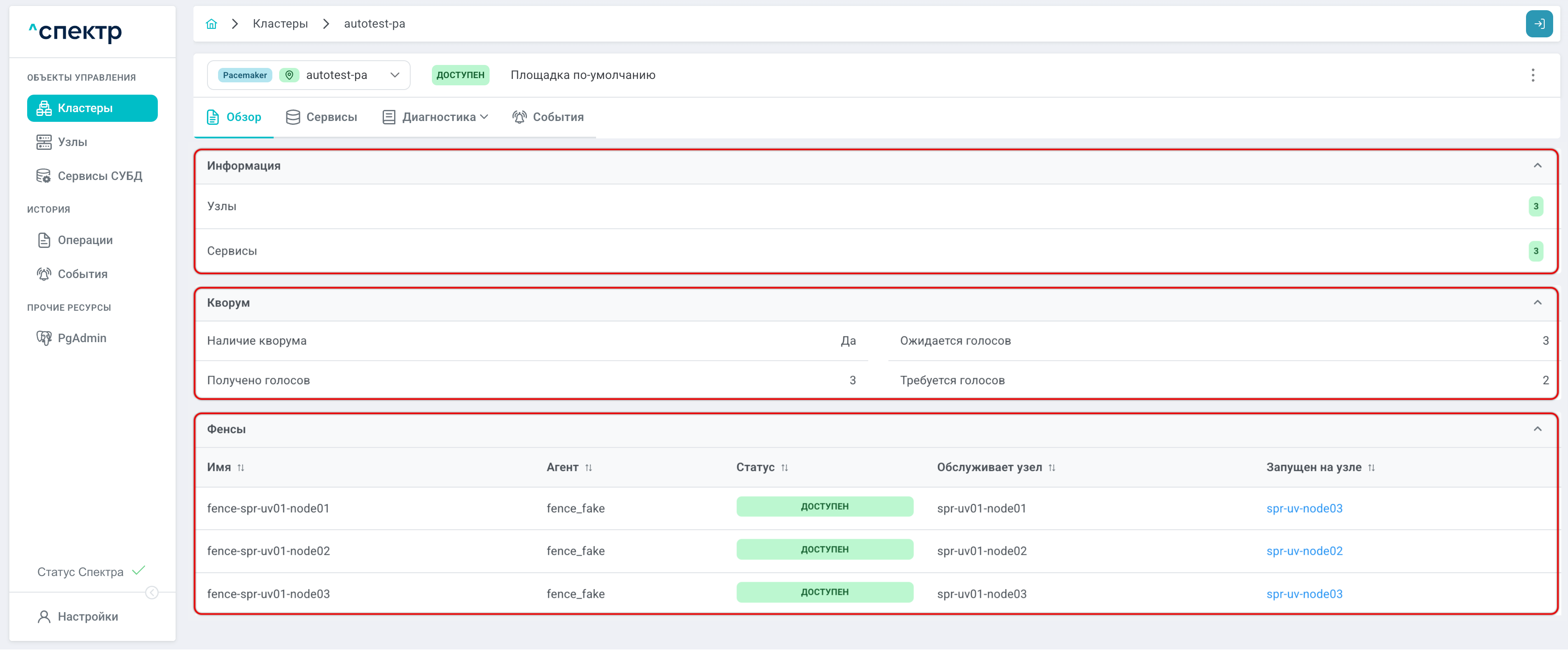
Task: Click the logout icon button
Action: (1539, 24)
